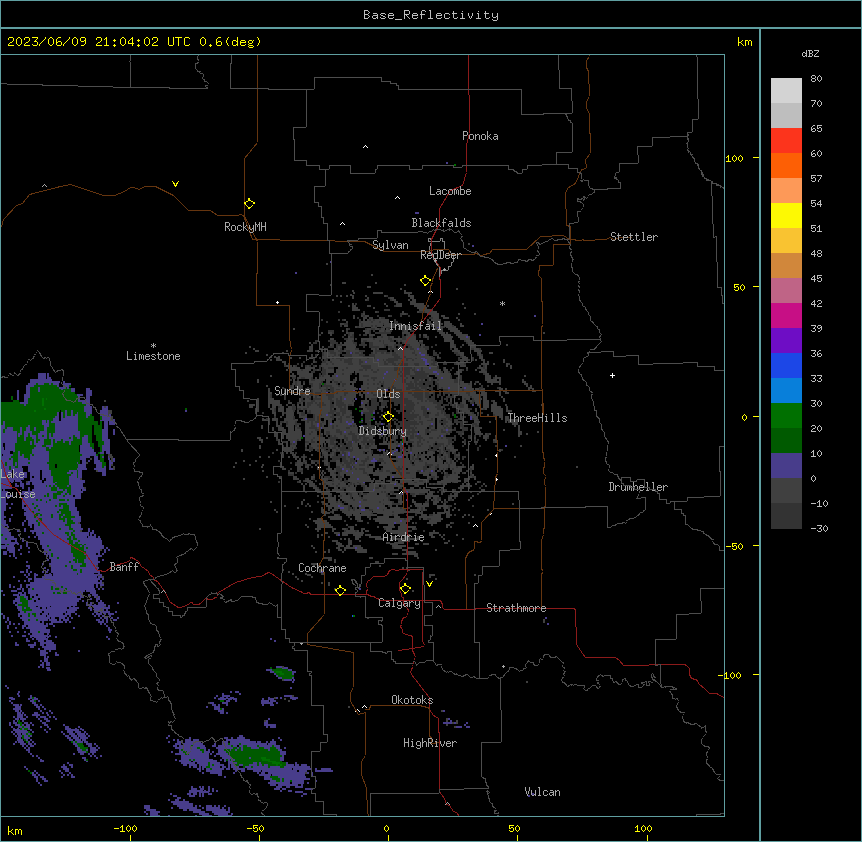862x842 pixels.
Task: Select the yellow diamond marker below Cochrane
Action: (x=340, y=590)
